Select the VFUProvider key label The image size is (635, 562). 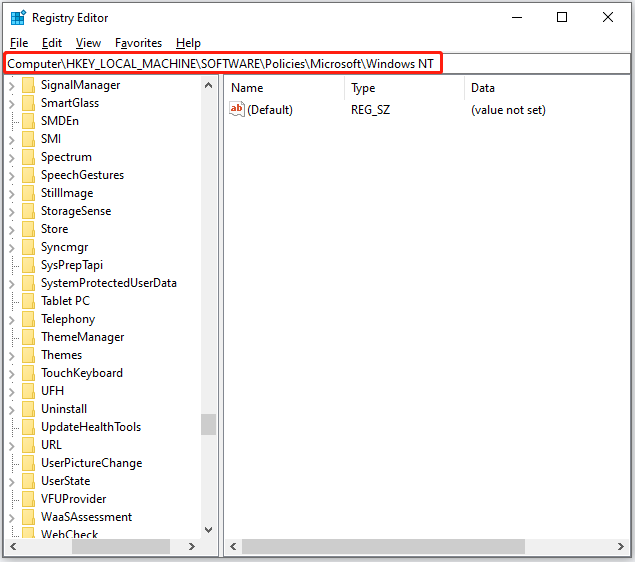click(74, 499)
